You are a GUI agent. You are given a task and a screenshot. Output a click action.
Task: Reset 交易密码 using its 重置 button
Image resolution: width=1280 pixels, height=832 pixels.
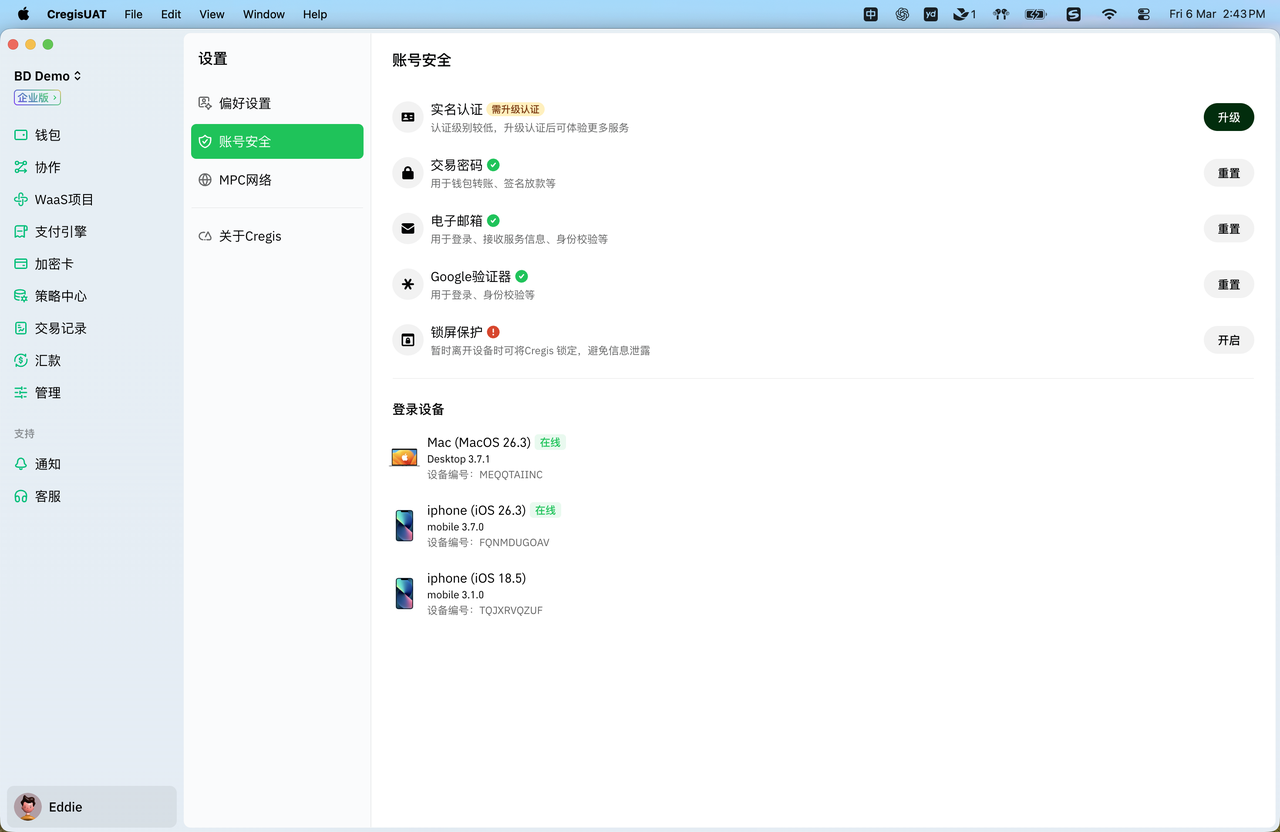point(1228,173)
